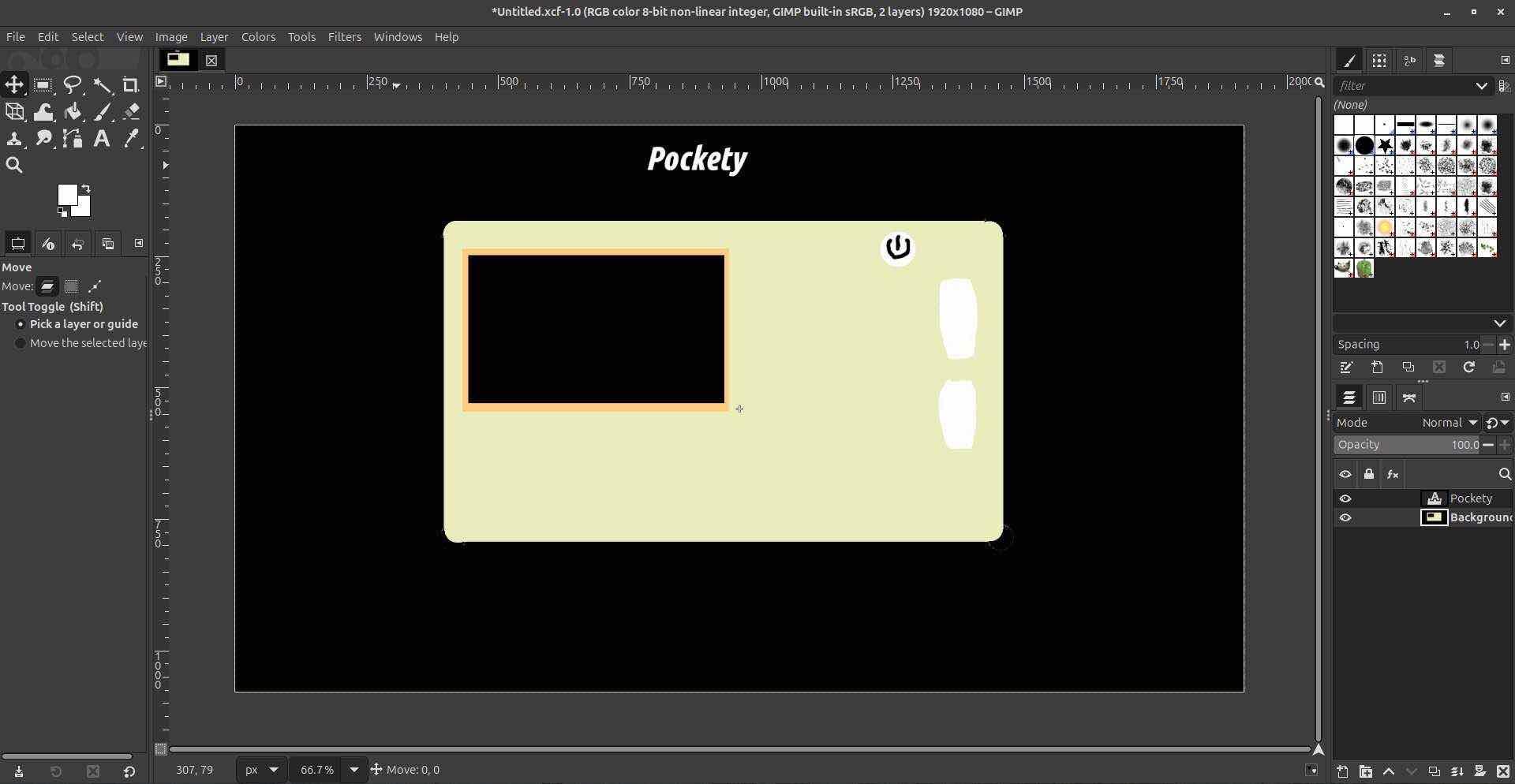The width and height of the screenshot is (1515, 784).
Task: Open the Tool Options tab configuration menu
Action: point(138,244)
